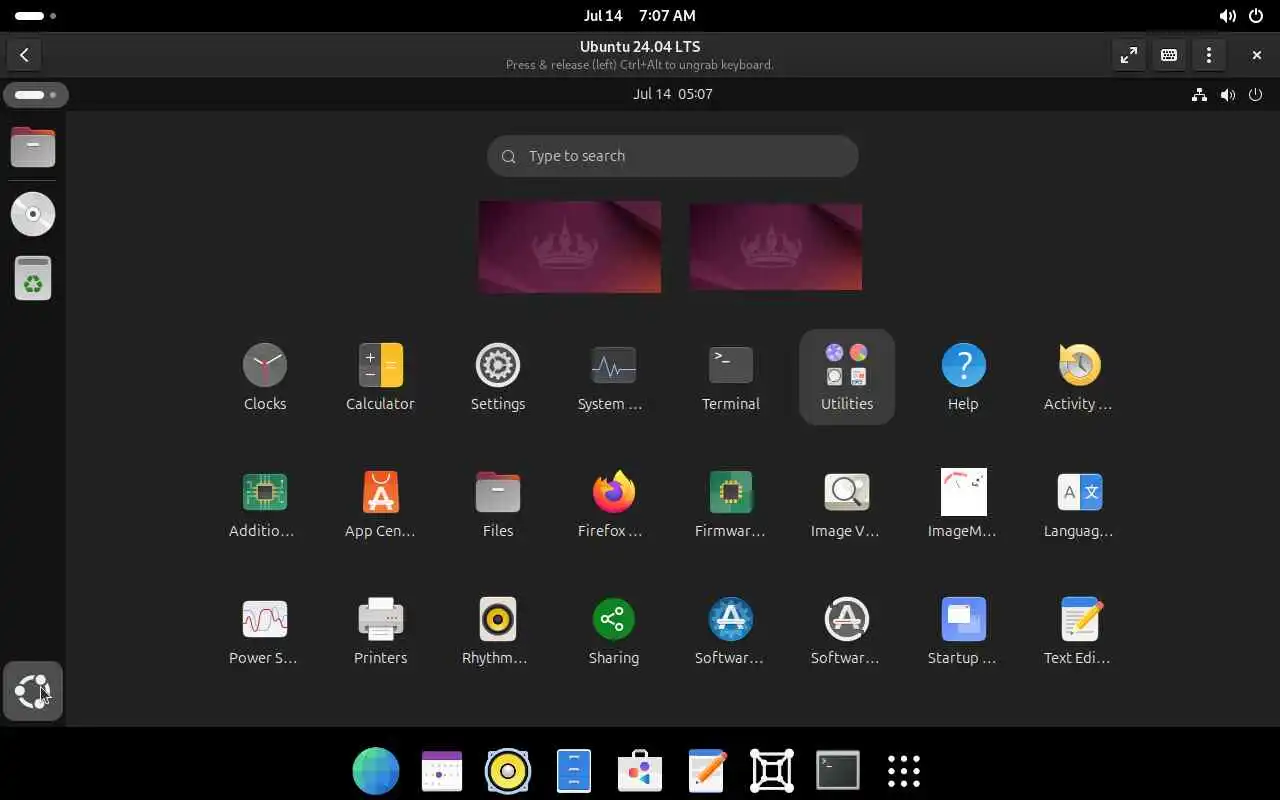
Task: Open the viewer three-dot menu
Action: pyautogui.click(x=1209, y=55)
